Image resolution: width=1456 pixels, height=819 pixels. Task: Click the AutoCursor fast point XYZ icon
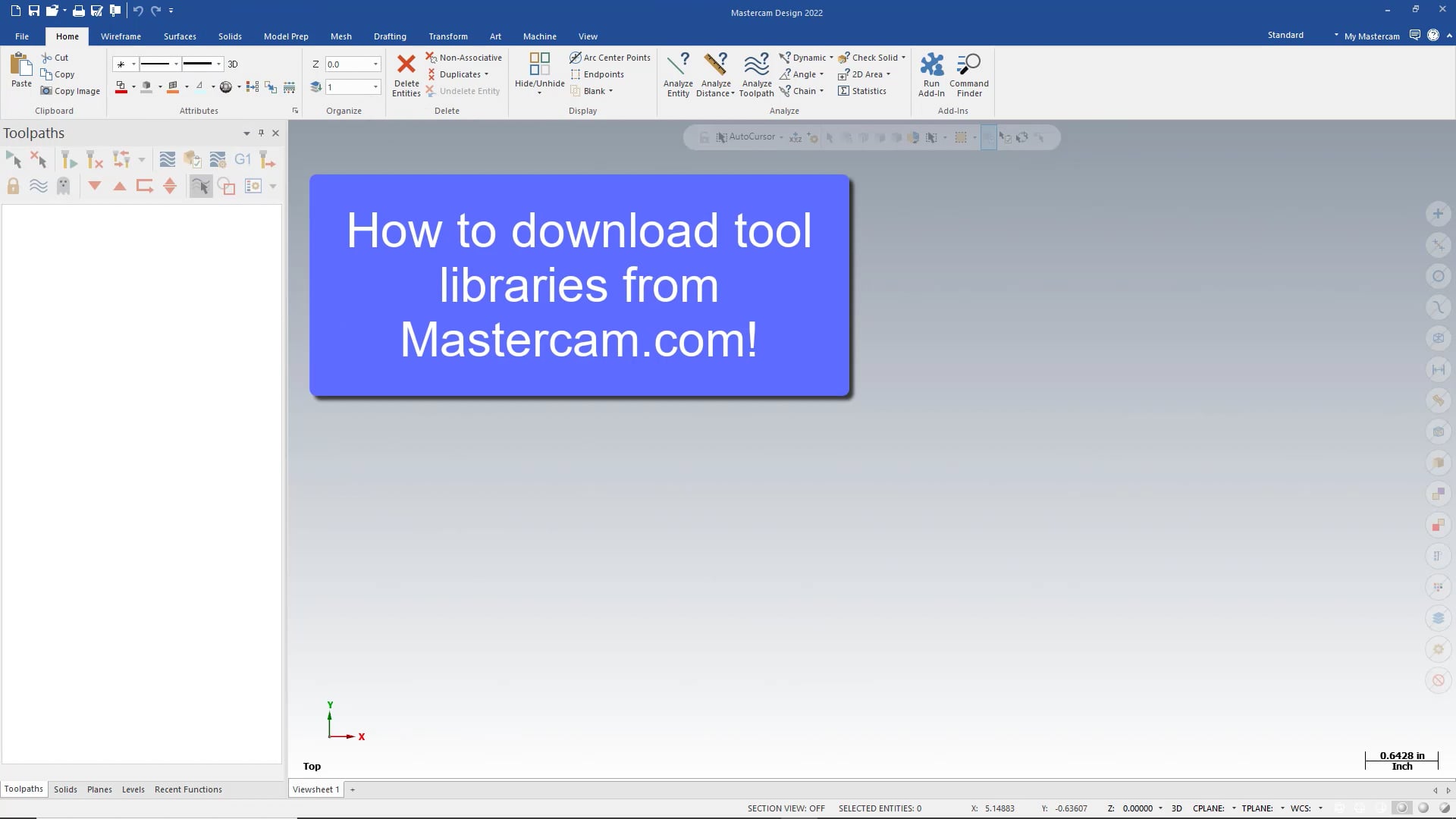(x=795, y=137)
